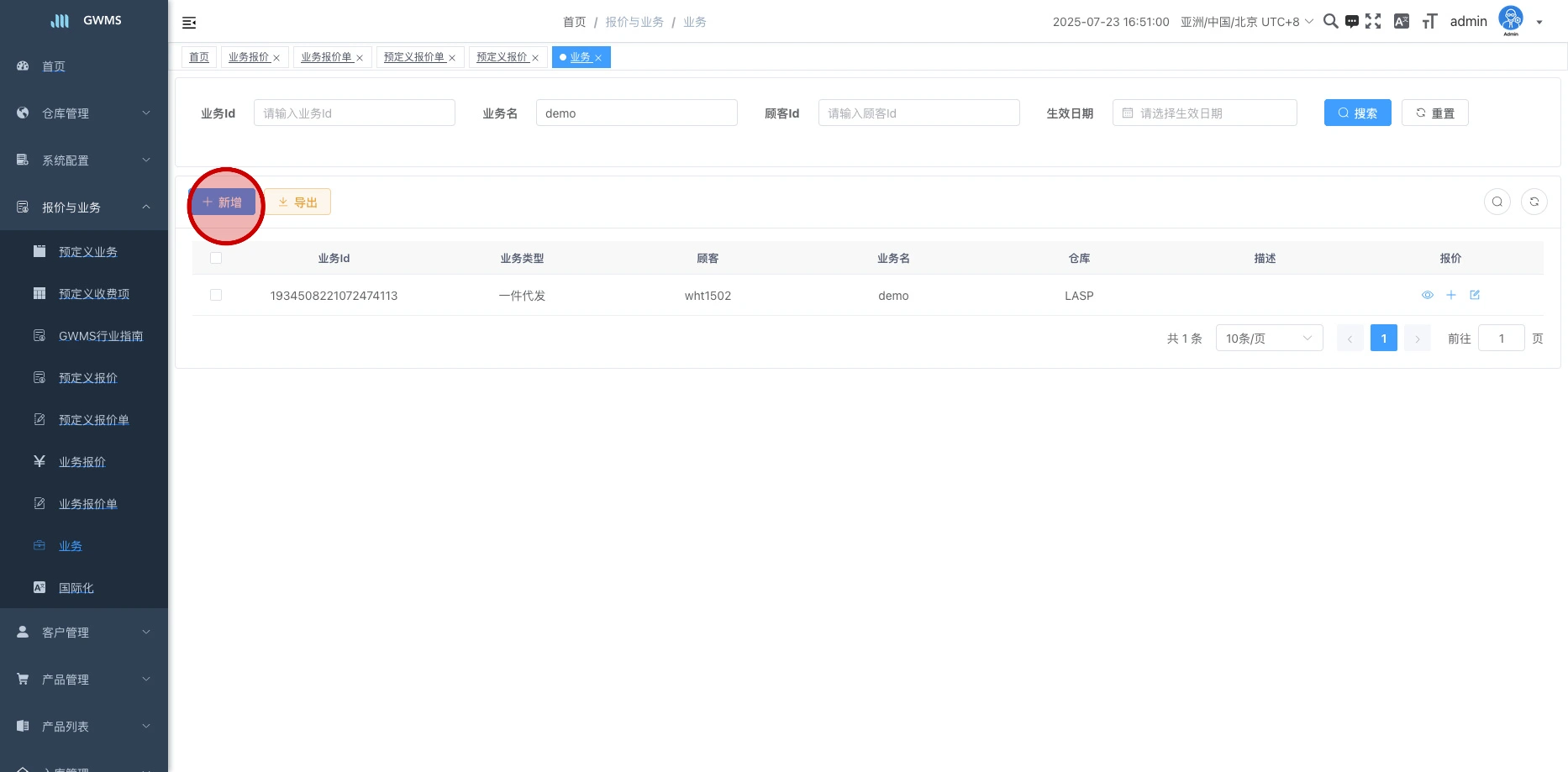Click the language translation icon in header
This screenshot has height=772, width=1568.
coord(1401,22)
